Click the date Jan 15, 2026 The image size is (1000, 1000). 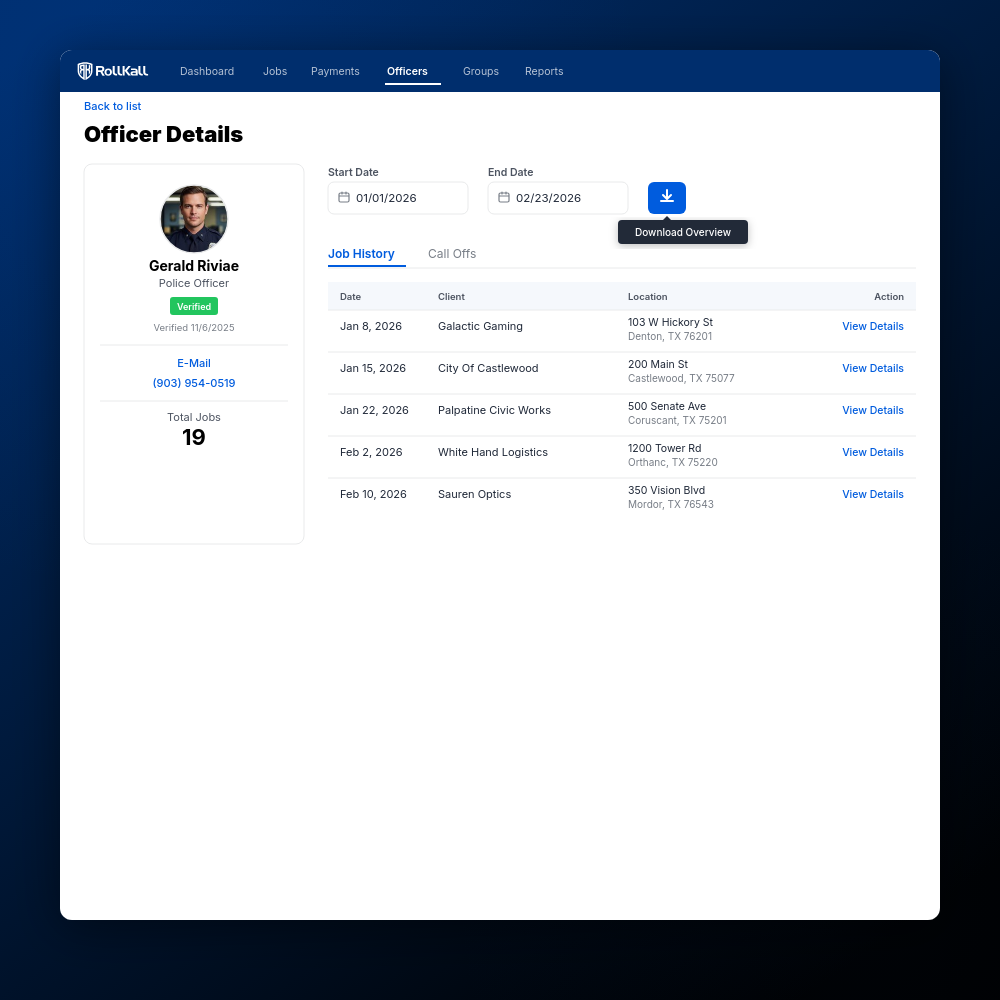(x=372, y=368)
